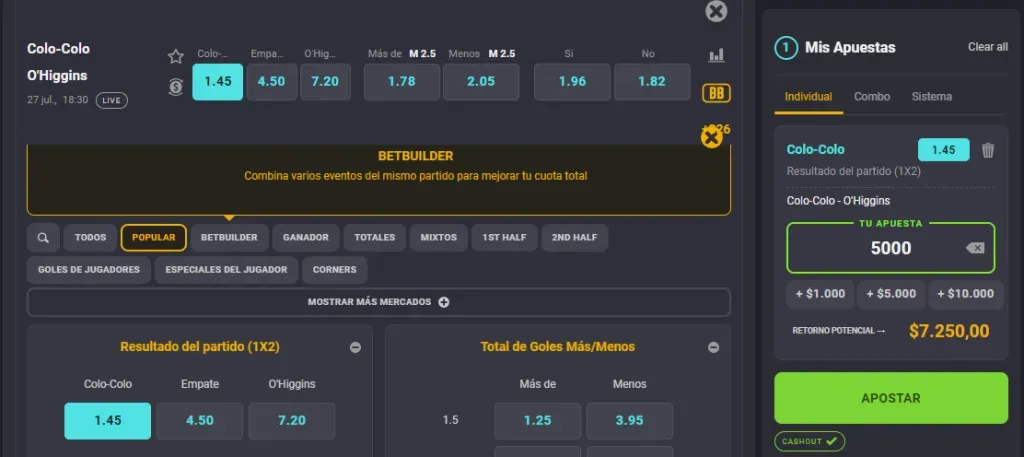Screen dimensions: 1024x457
Task: Switch to the Combo tab
Action: [872, 97]
